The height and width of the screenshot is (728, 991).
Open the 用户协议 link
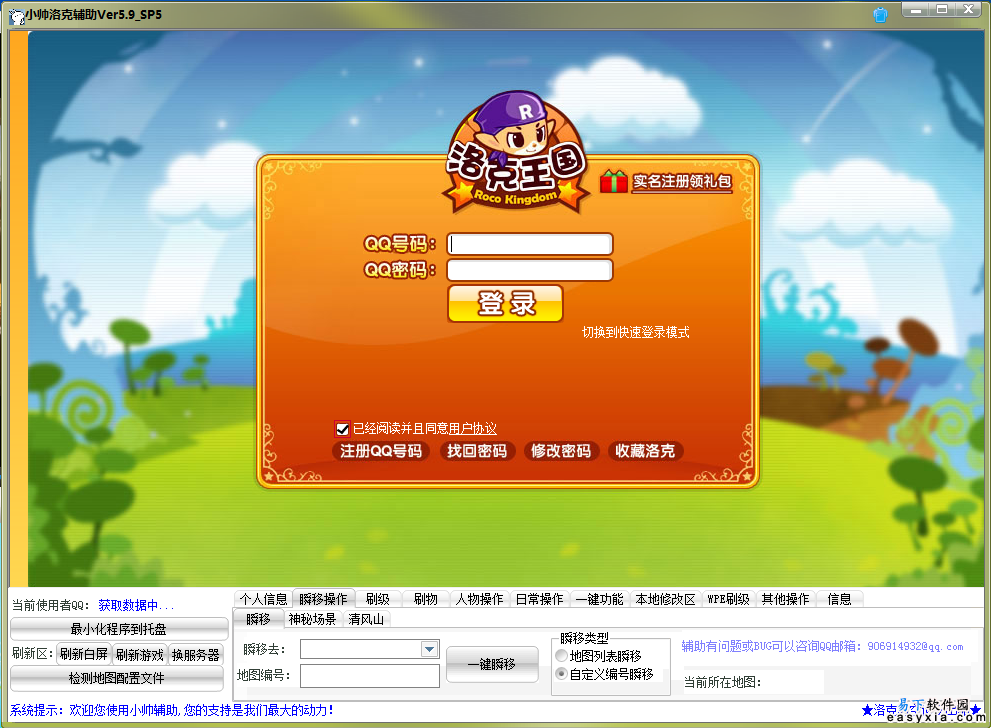point(472,428)
